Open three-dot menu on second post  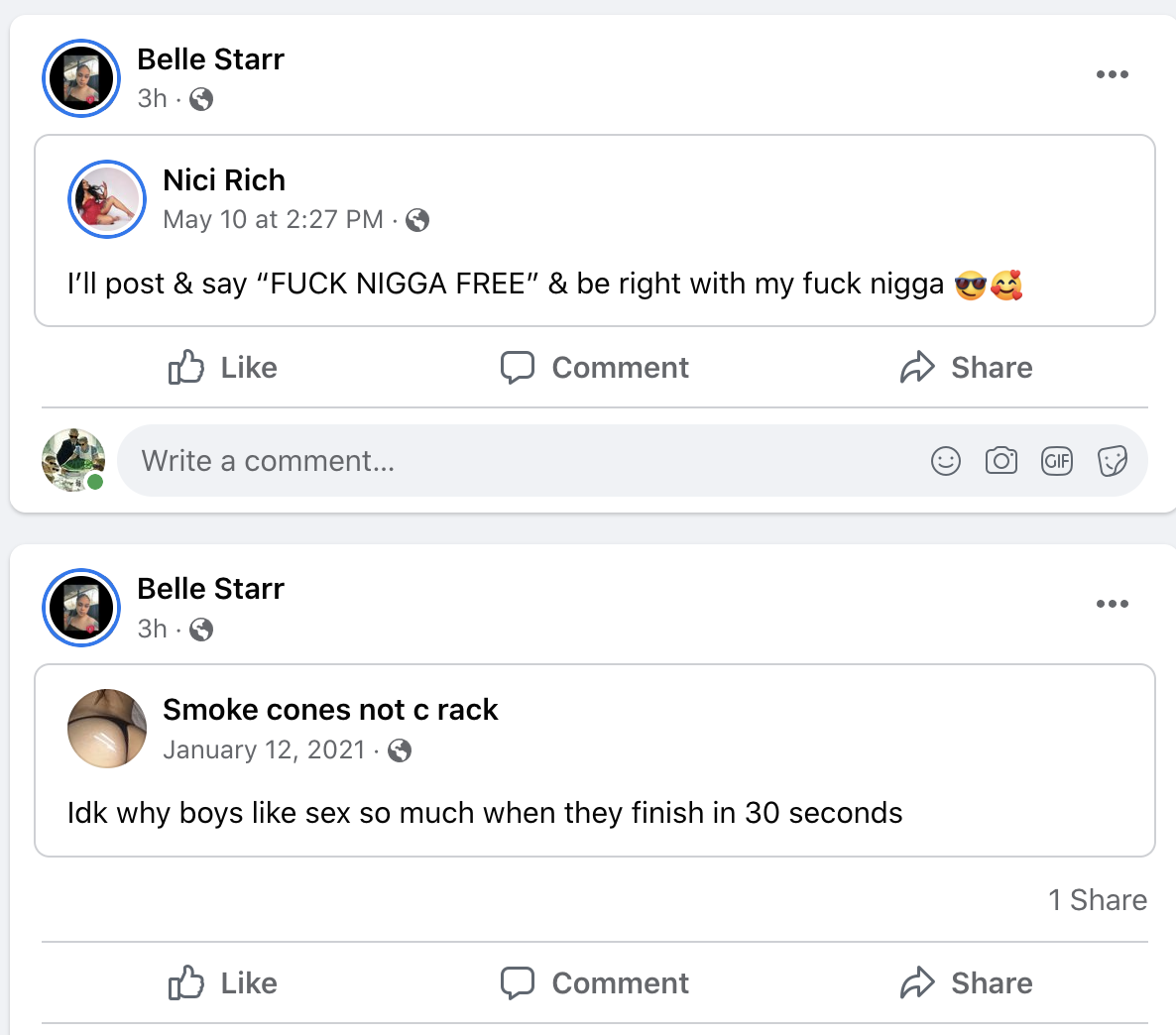click(1112, 604)
